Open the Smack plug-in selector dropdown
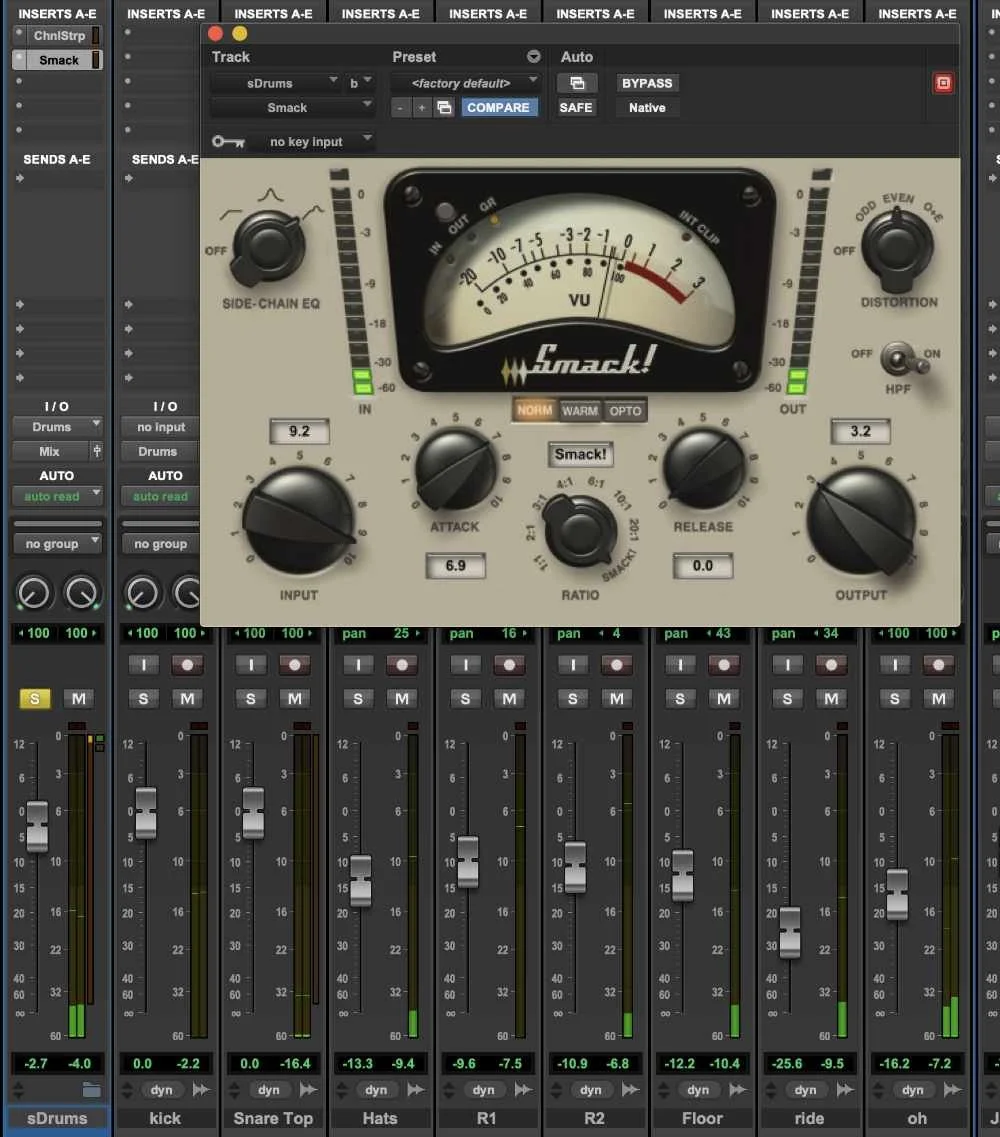Viewport: 1000px width, 1137px height. [x=292, y=107]
